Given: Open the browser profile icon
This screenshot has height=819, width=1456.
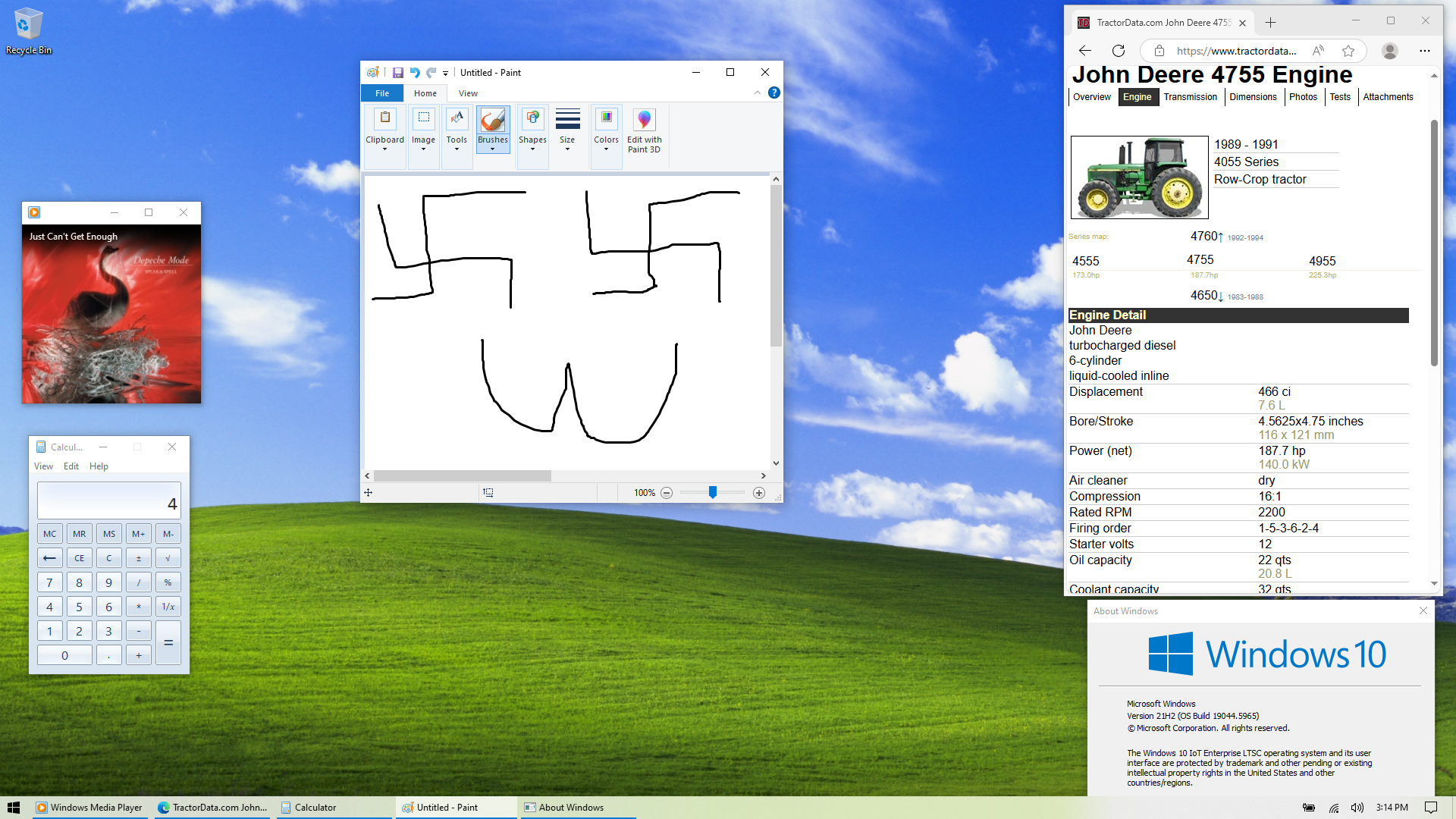Looking at the screenshot, I should (x=1390, y=51).
